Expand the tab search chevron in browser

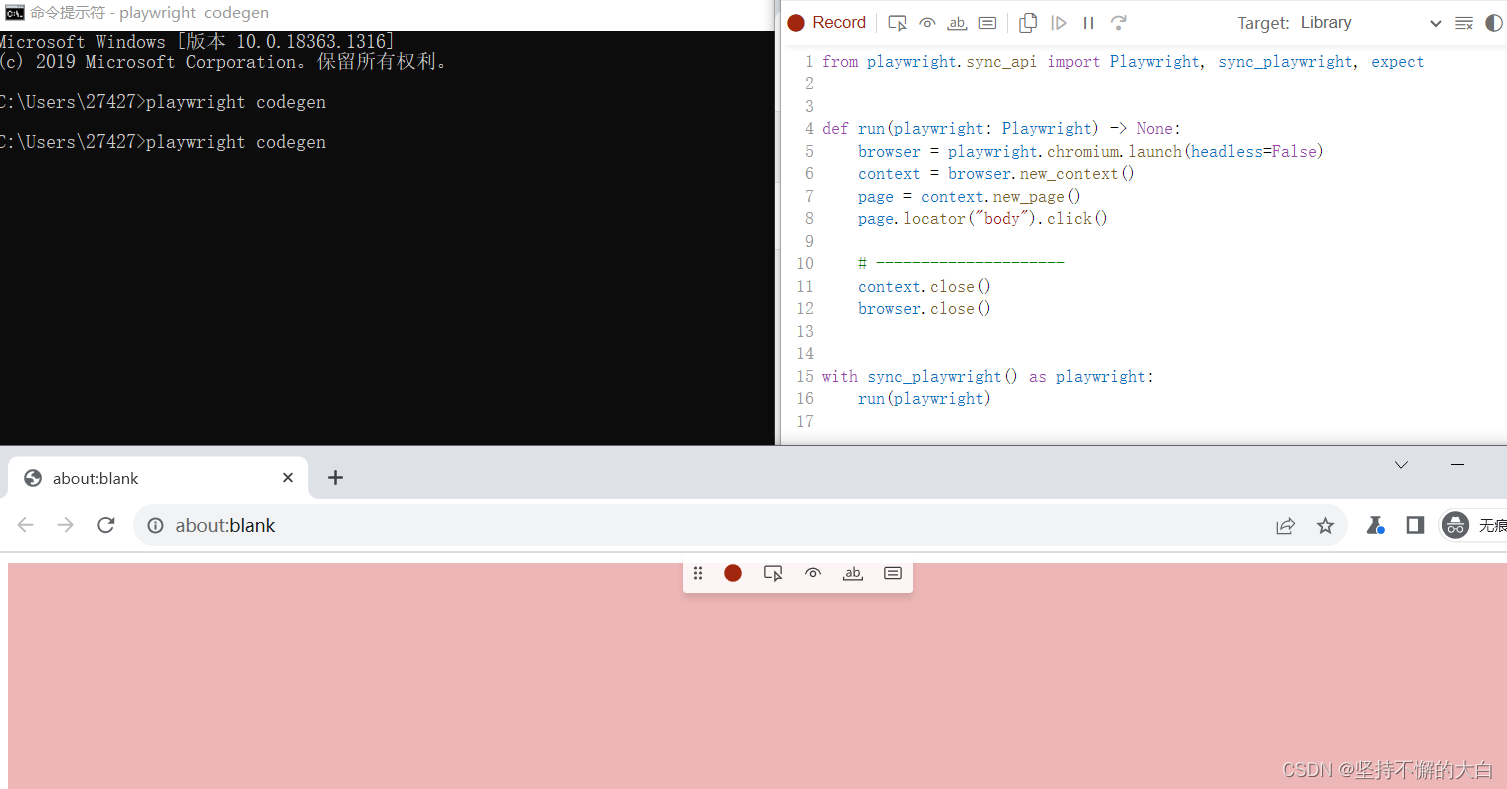(x=1401, y=465)
